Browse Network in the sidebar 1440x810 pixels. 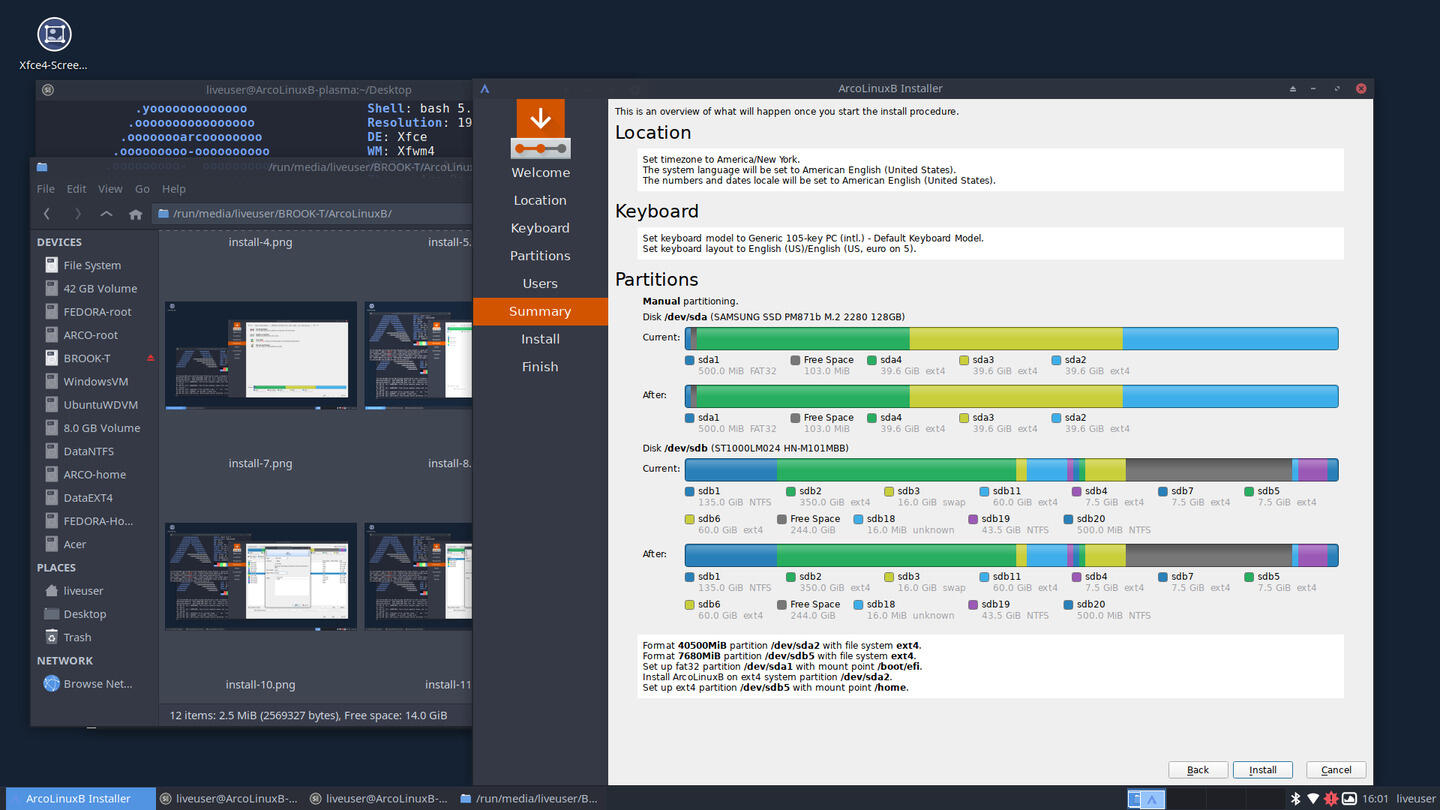point(92,684)
